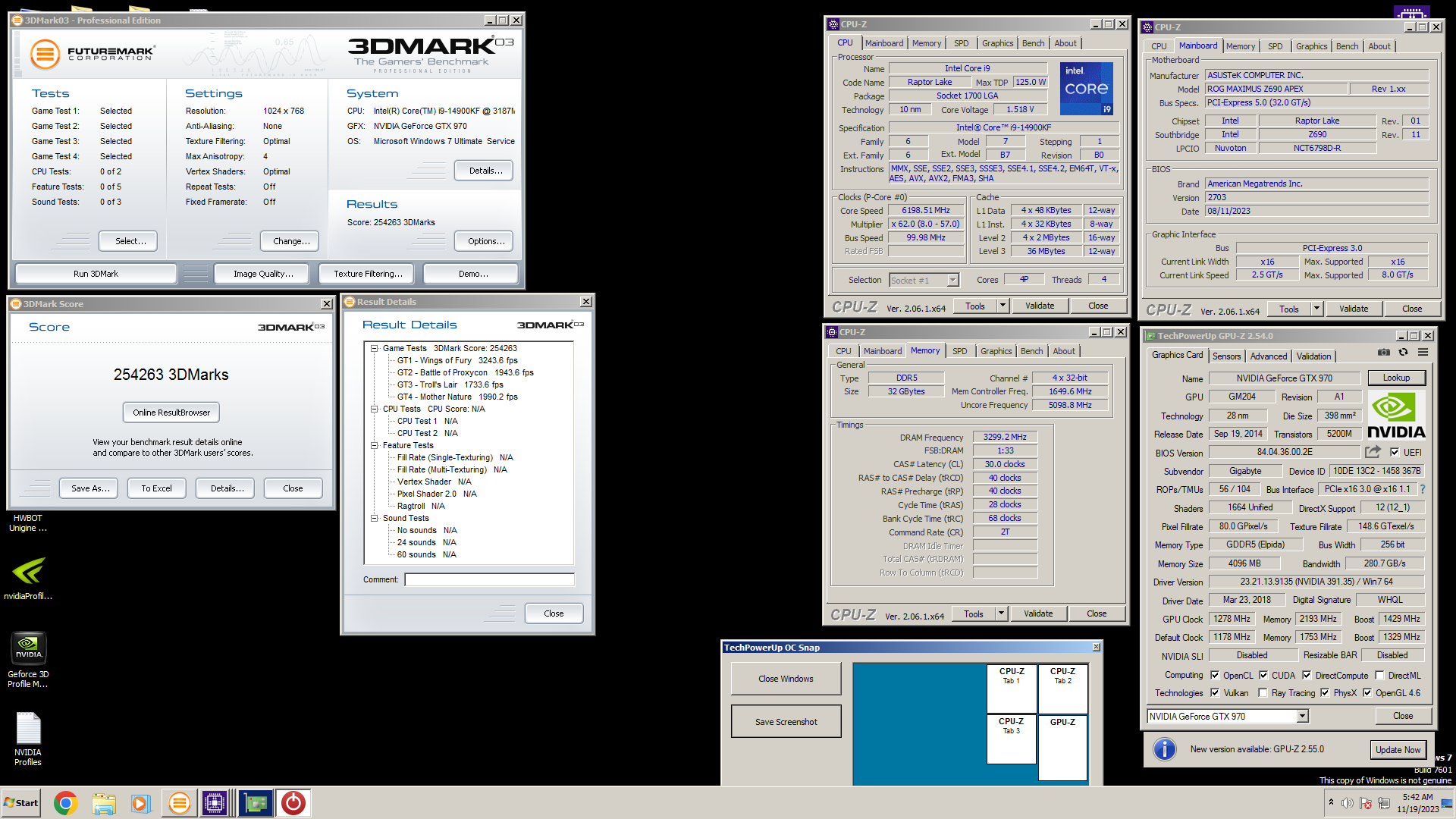
Task: Click the GPU-Z refresh icon
Action: pos(1404,353)
